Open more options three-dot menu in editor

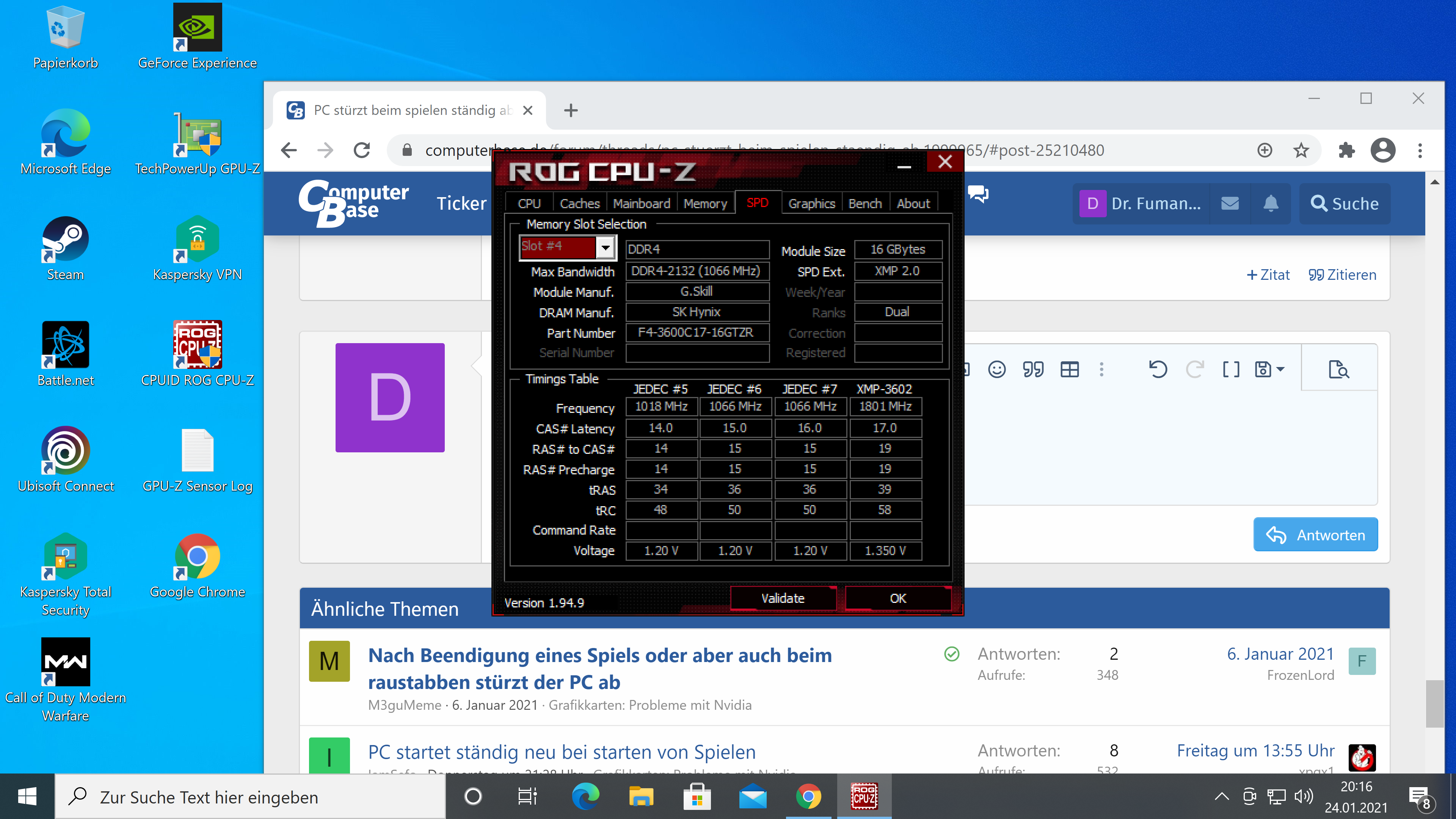(x=1101, y=370)
